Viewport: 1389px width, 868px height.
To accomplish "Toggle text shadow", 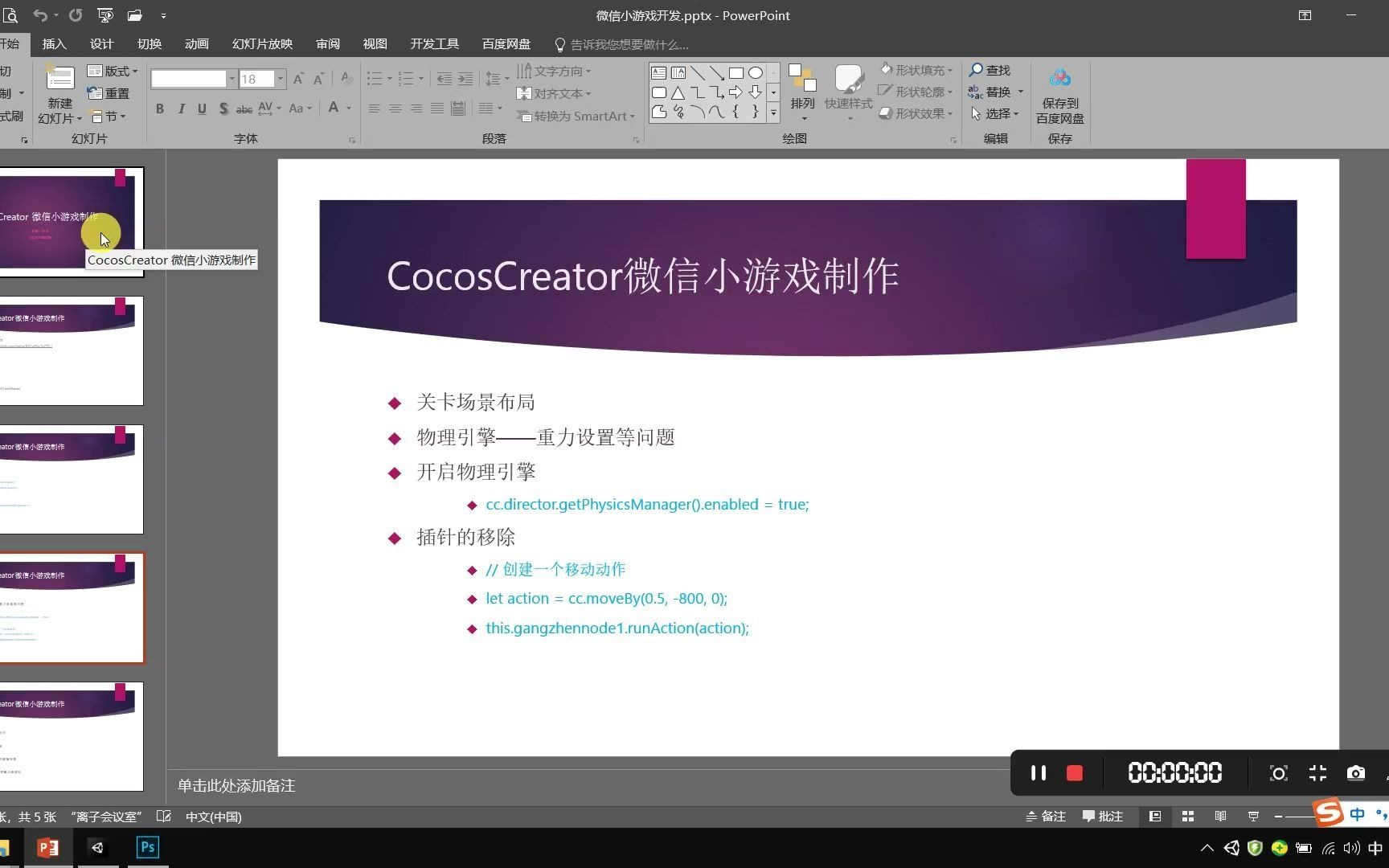I will (x=223, y=108).
